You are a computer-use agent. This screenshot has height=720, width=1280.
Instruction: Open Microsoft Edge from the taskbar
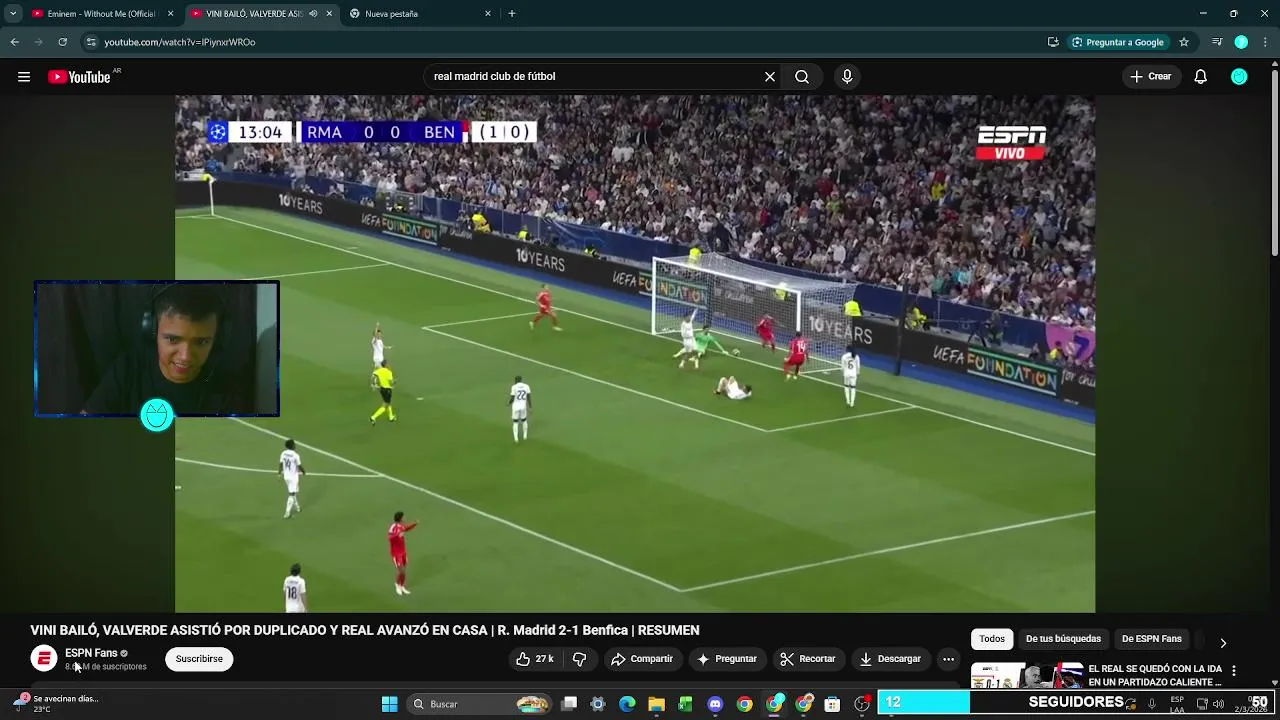(627, 704)
